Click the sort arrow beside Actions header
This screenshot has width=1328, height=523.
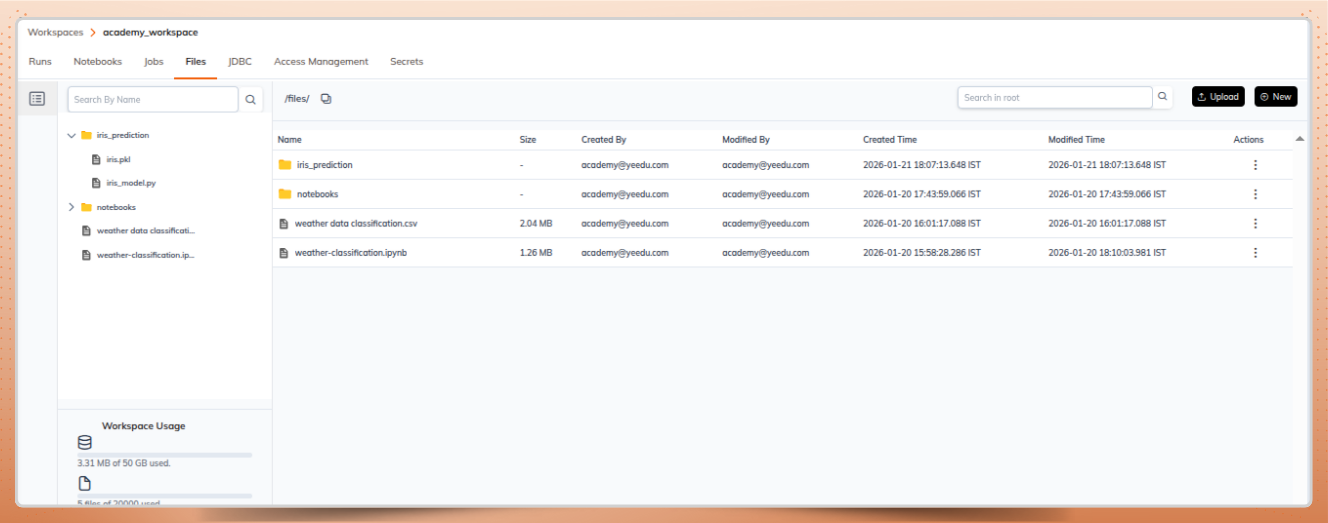[1299, 139]
